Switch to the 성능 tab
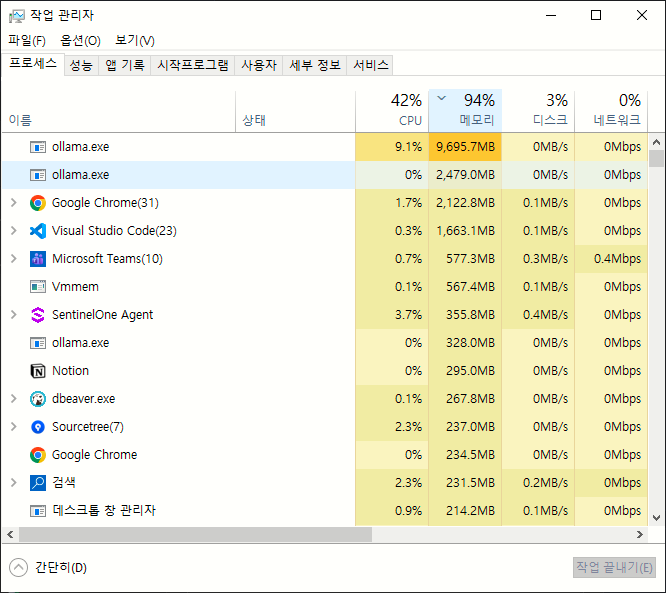 pos(81,65)
